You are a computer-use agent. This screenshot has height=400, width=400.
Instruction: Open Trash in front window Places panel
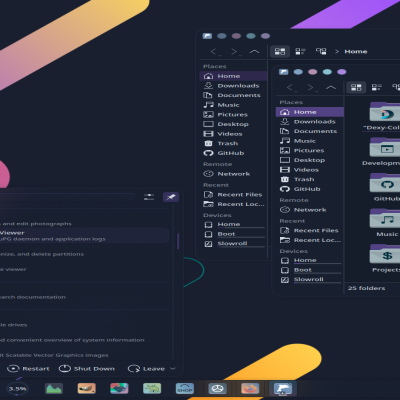coord(310,179)
